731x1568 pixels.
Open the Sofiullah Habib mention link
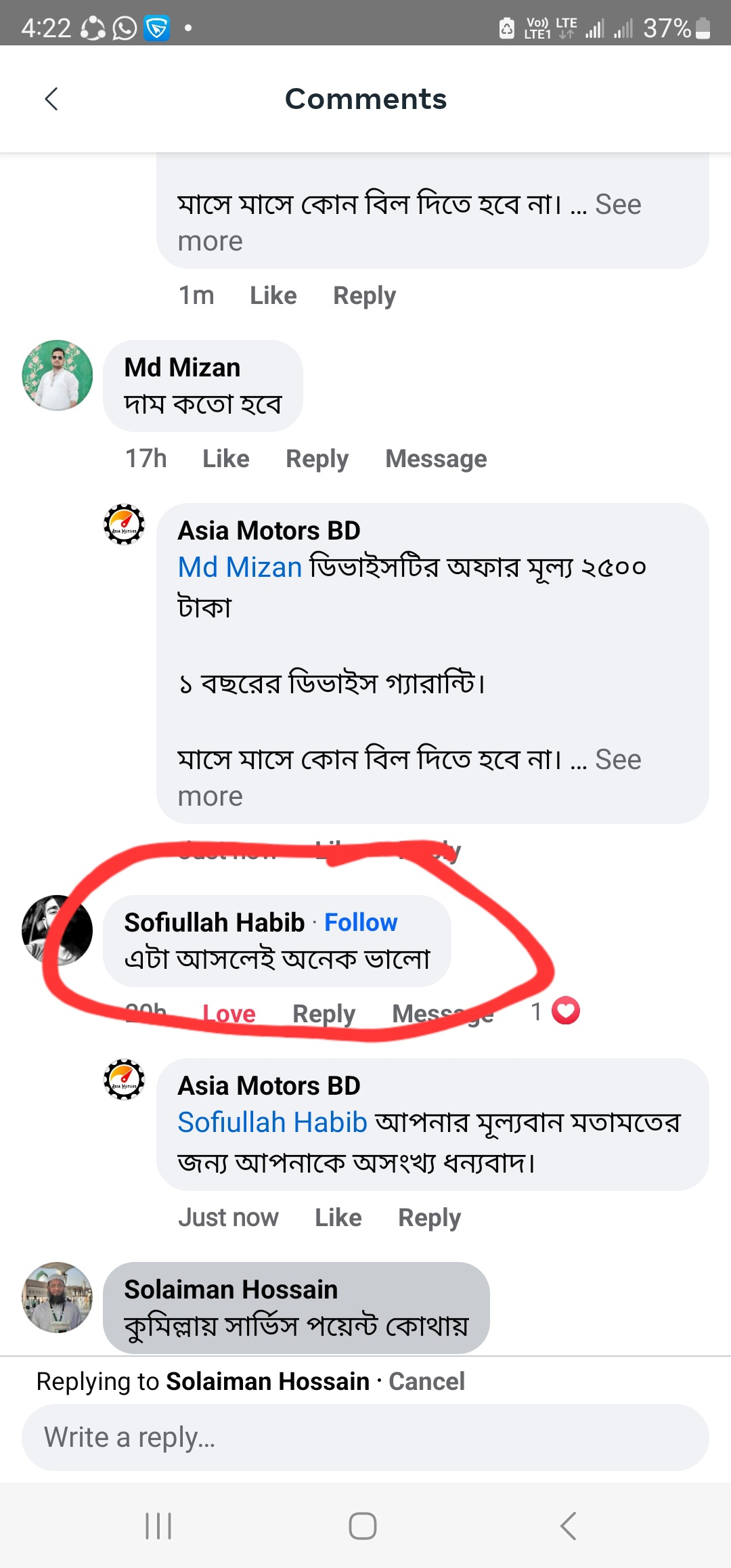tap(272, 1123)
